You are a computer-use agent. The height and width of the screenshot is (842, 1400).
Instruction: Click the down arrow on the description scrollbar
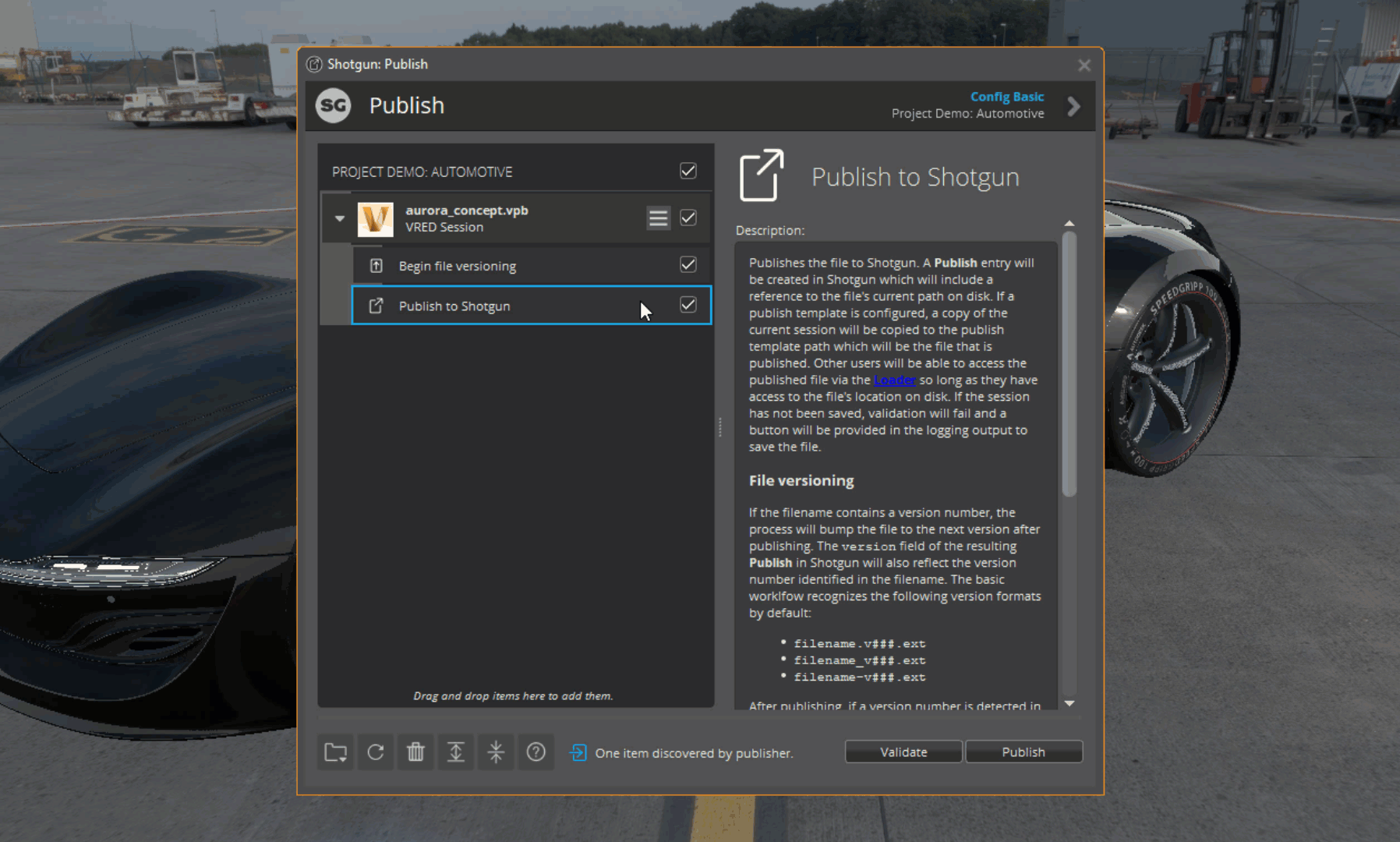[1069, 704]
